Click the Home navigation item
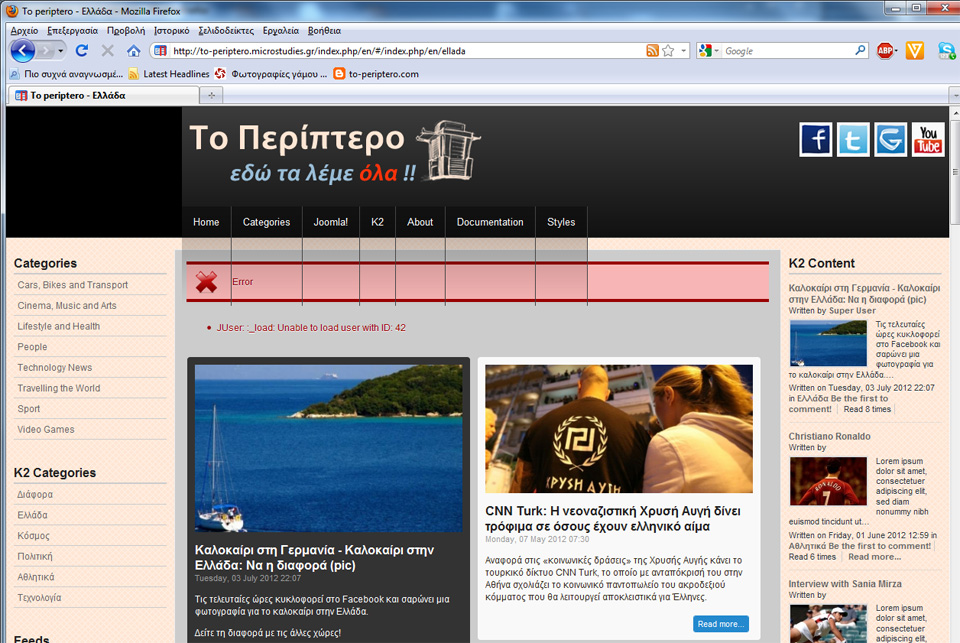960x643 pixels. (206, 222)
